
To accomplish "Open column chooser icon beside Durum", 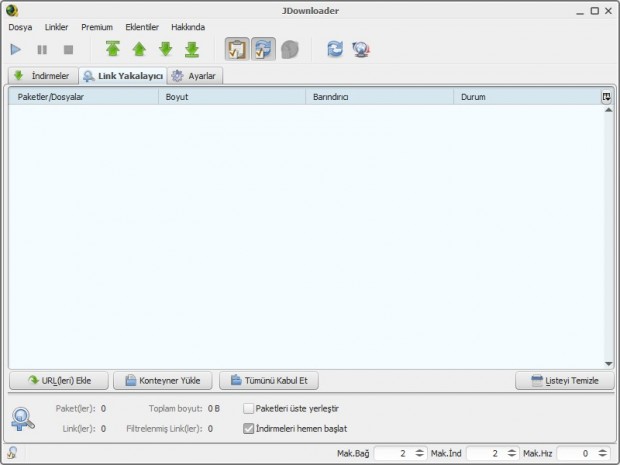I will tap(607, 97).
